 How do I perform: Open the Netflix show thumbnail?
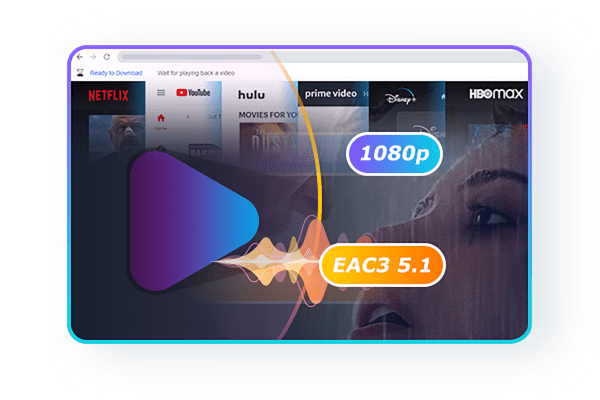117,137
